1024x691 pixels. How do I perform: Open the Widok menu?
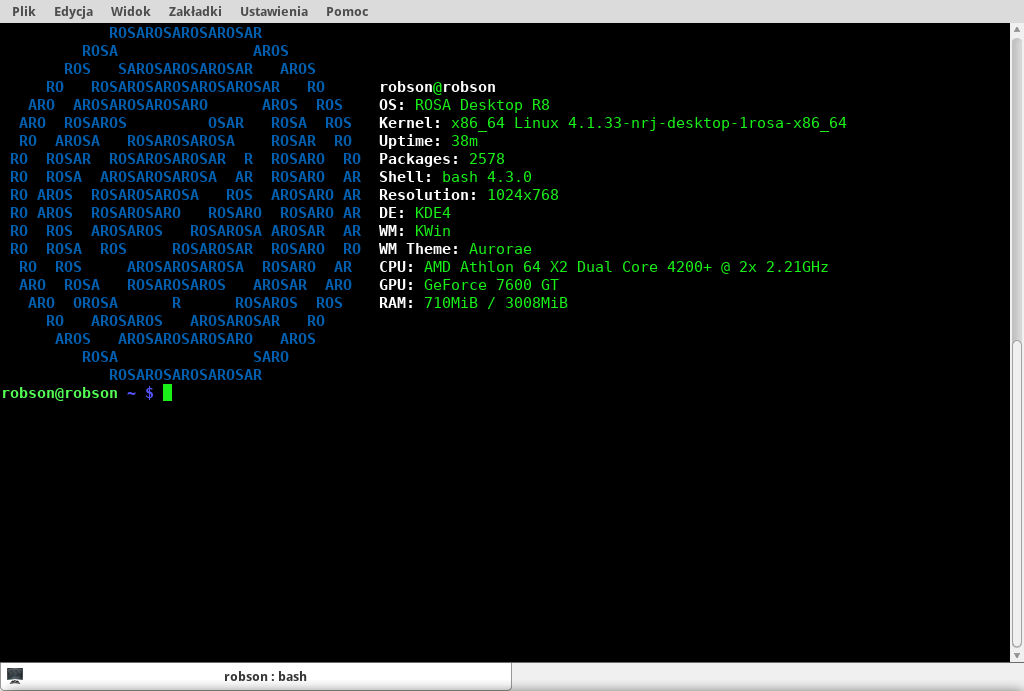click(x=131, y=11)
